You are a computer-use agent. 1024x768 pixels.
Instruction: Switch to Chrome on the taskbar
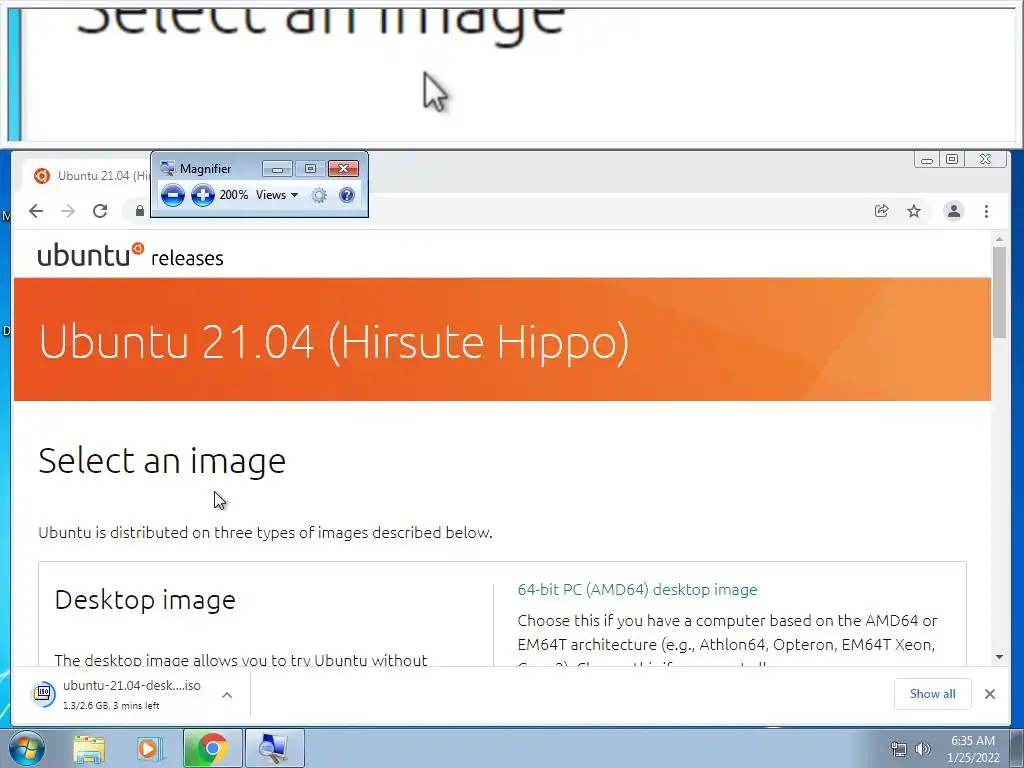click(212, 748)
